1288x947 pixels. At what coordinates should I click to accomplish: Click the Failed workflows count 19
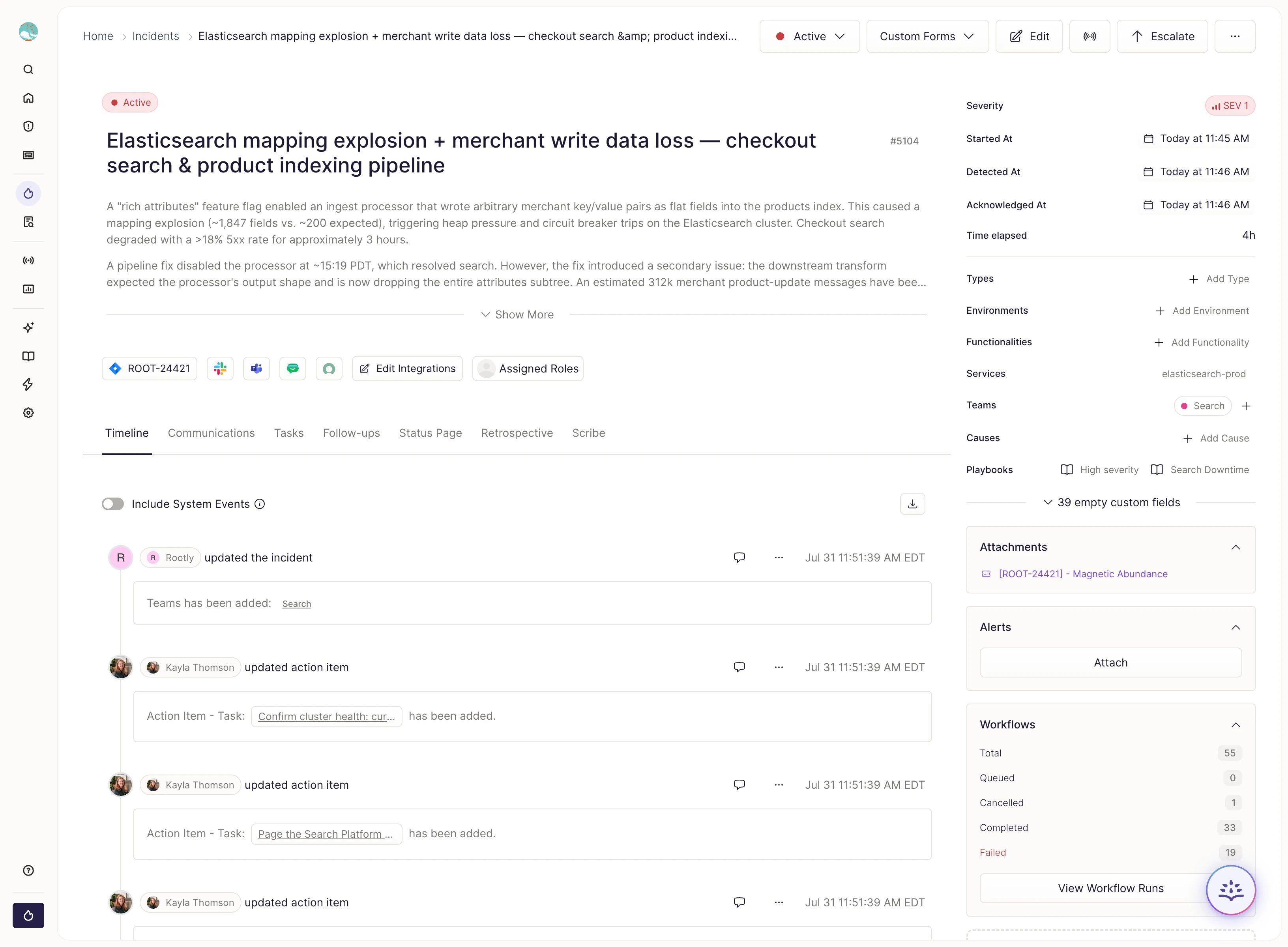pyautogui.click(x=1230, y=852)
